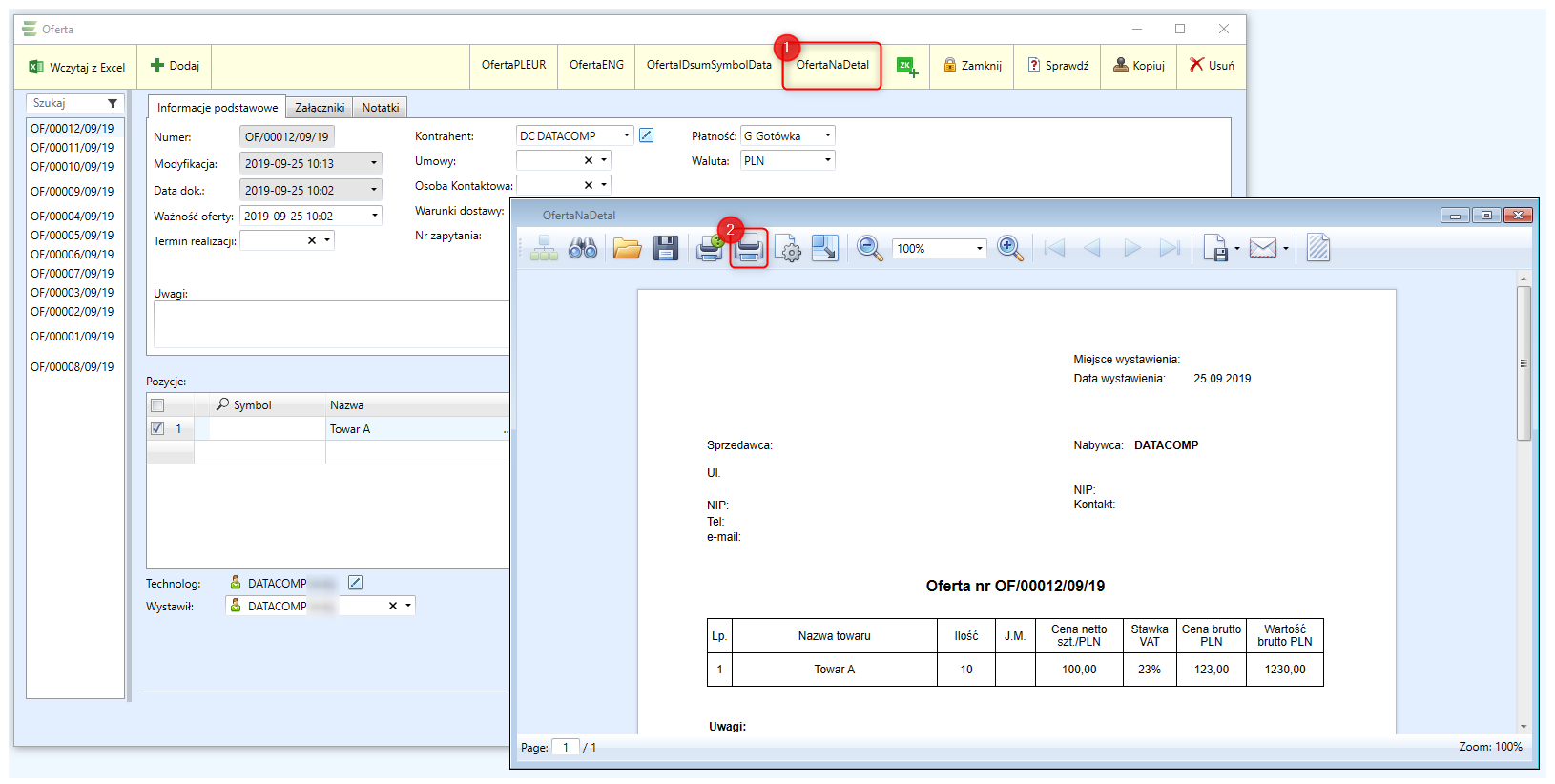Image resolution: width=1555 pixels, height=784 pixels.
Task: Edit the Kontrahent with the pencil icon
Action: 646,135
